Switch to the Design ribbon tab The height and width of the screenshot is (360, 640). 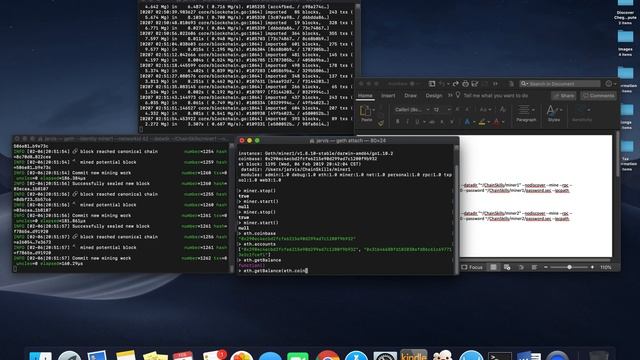click(434, 96)
